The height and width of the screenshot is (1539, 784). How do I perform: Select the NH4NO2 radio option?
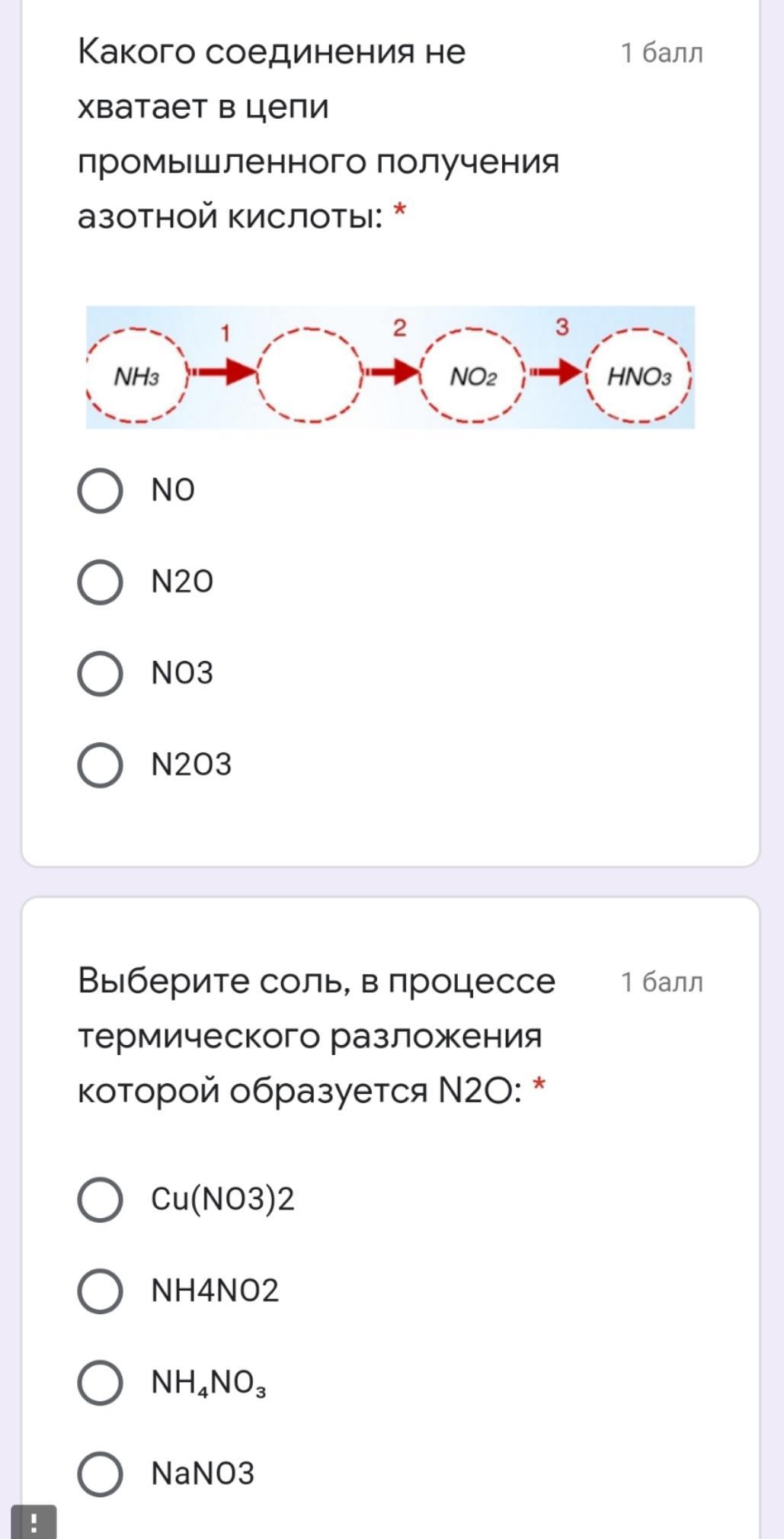click(101, 1291)
